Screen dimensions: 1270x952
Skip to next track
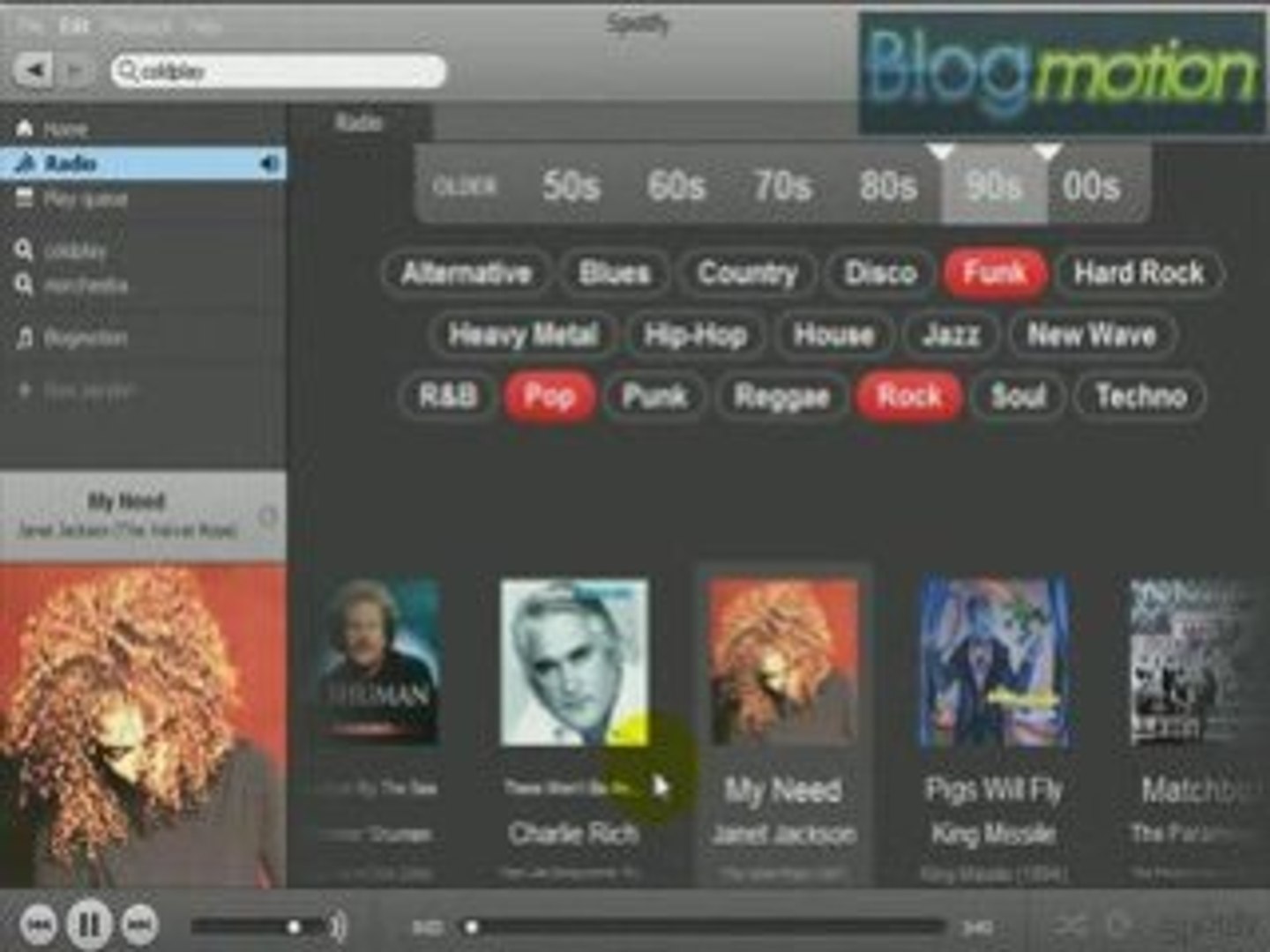coord(139,924)
